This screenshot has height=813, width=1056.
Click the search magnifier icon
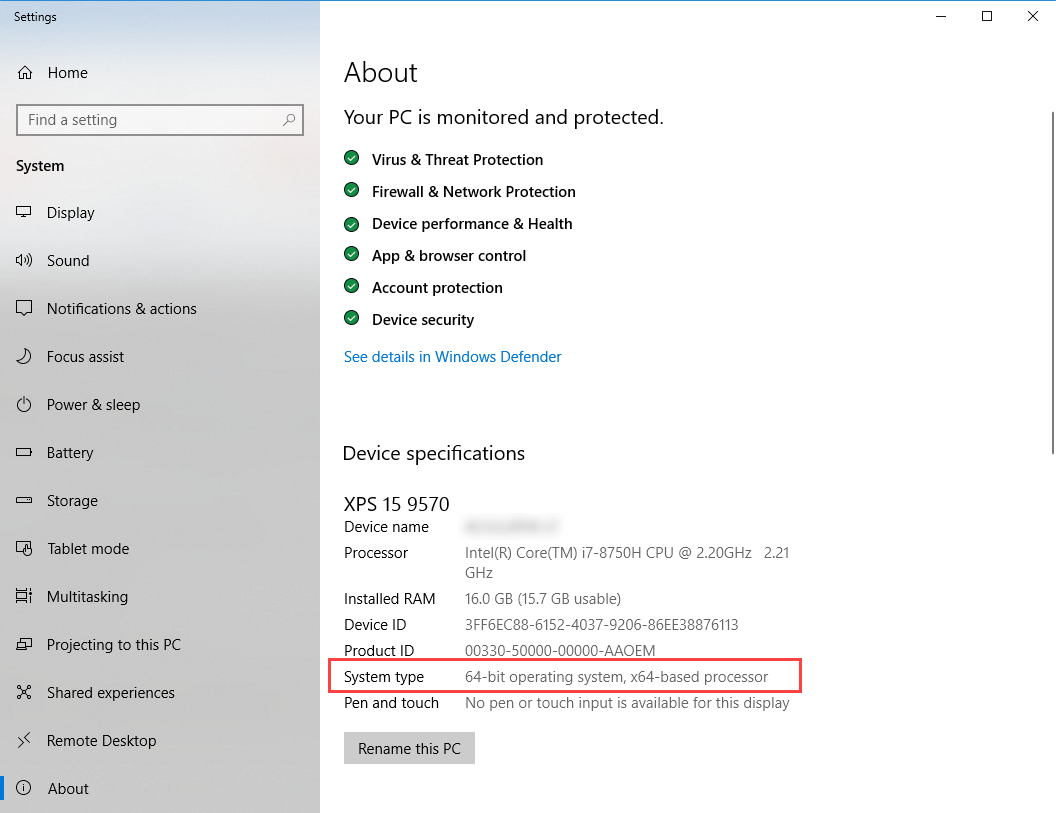point(289,120)
